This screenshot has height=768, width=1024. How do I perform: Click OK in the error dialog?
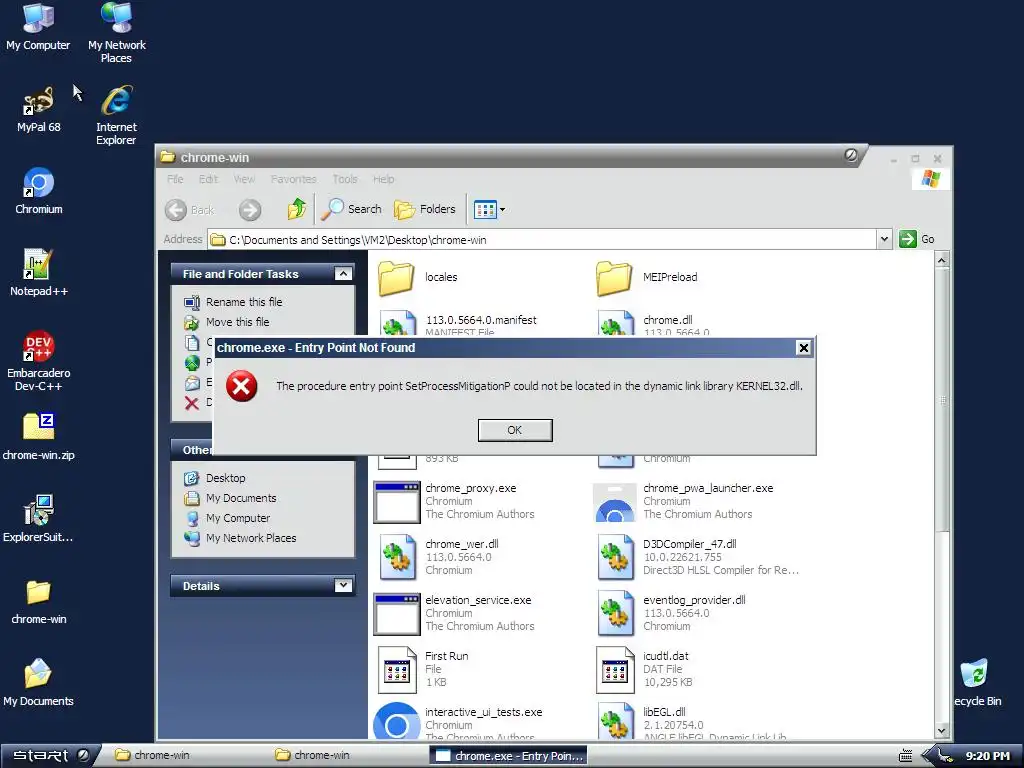click(515, 430)
